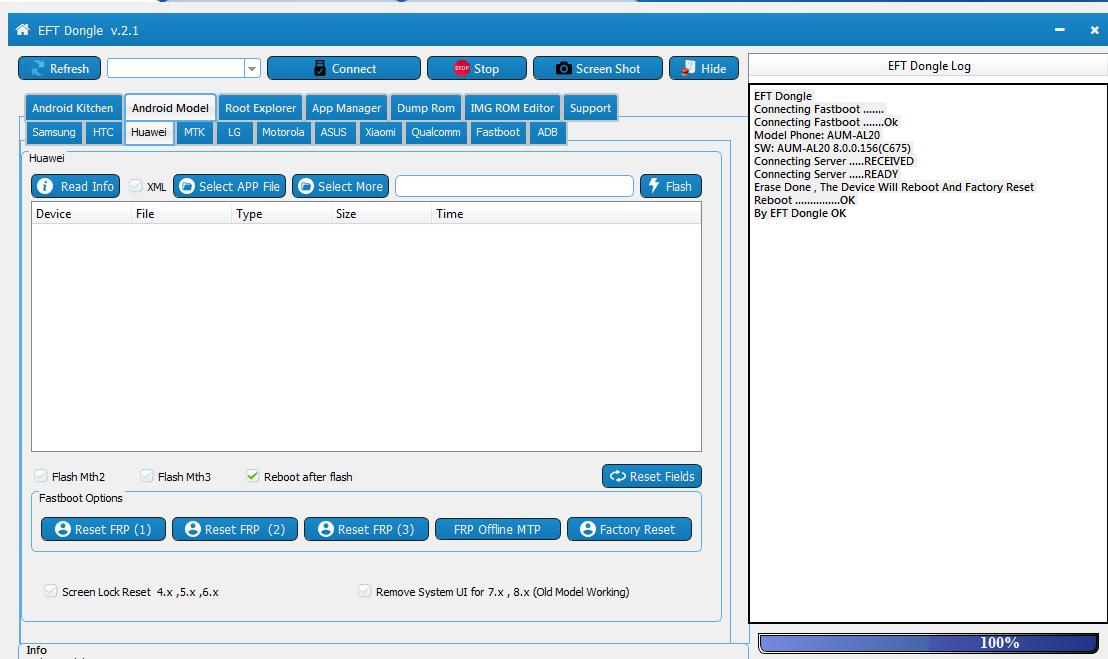Switch to the Android Kitchen tab

(x=73, y=108)
